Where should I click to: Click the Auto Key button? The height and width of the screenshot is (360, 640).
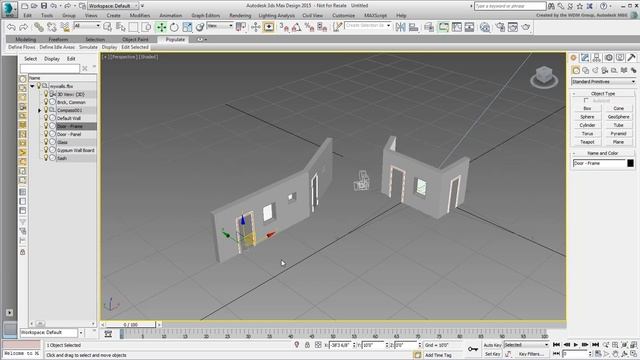click(492, 345)
